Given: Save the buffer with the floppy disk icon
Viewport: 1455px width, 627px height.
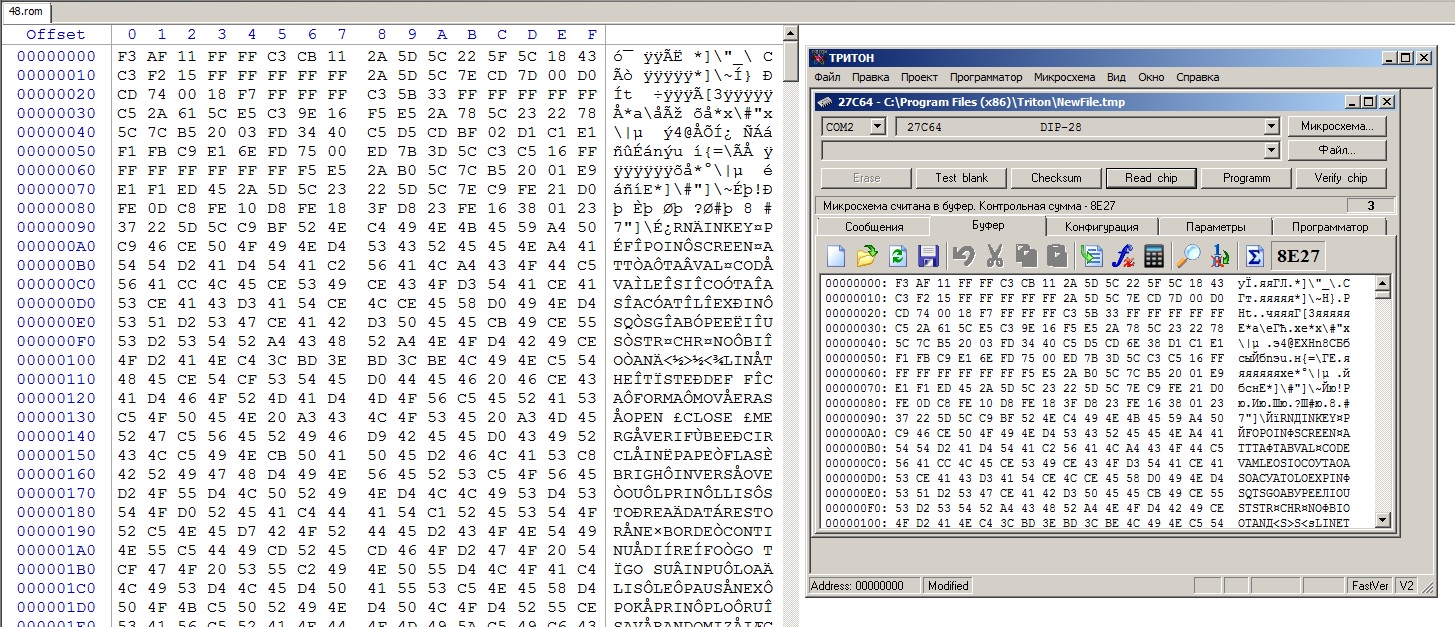Looking at the screenshot, I should point(928,256).
